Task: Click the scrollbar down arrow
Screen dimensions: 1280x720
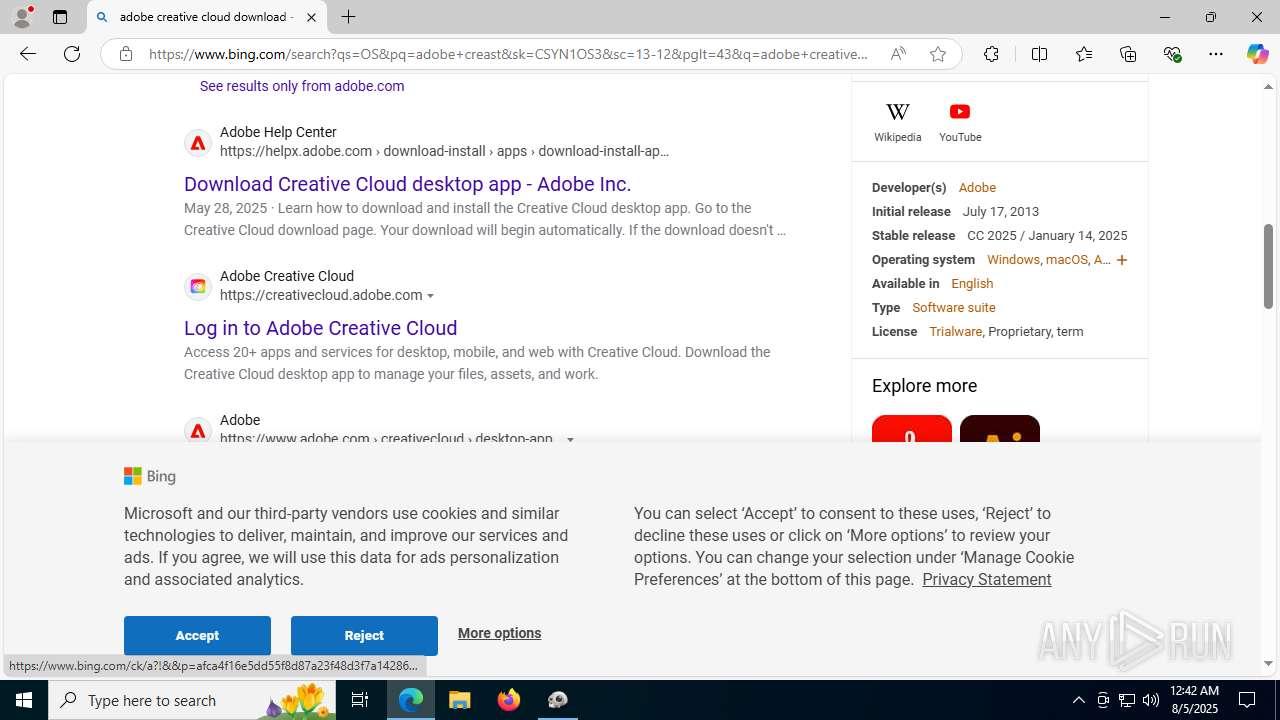Action: (1268, 663)
